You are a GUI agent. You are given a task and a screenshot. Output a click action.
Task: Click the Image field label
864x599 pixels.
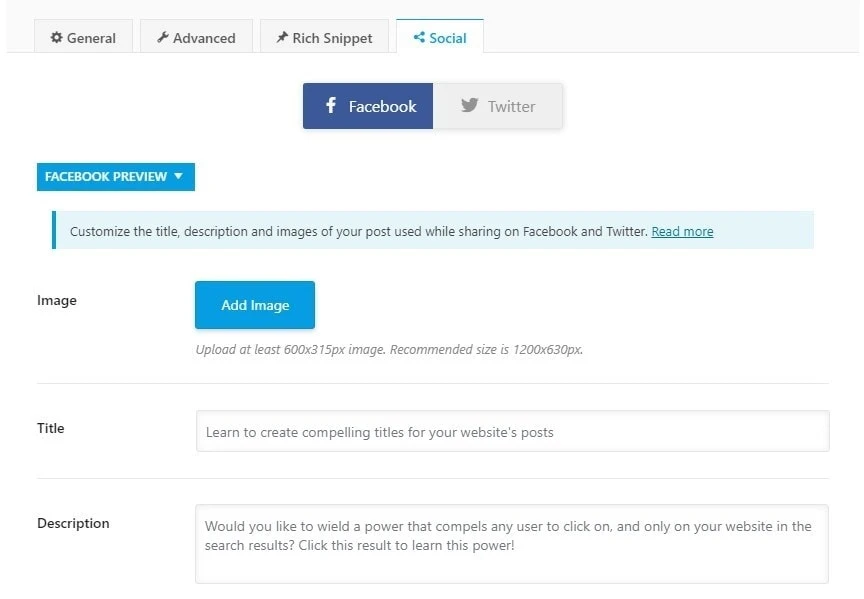point(57,301)
